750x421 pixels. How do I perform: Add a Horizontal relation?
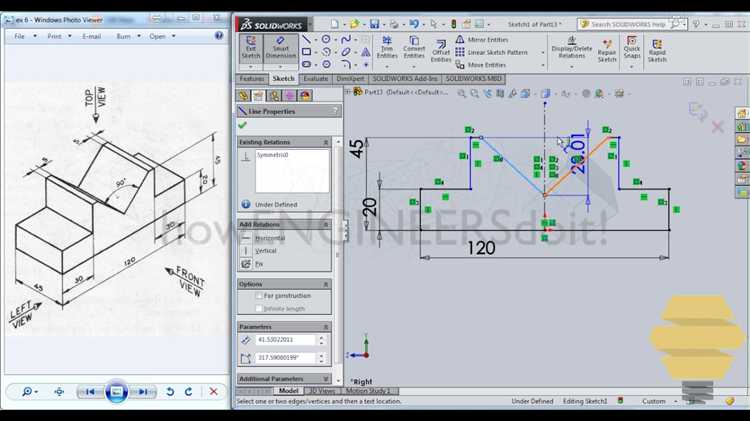tap(270, 238)
